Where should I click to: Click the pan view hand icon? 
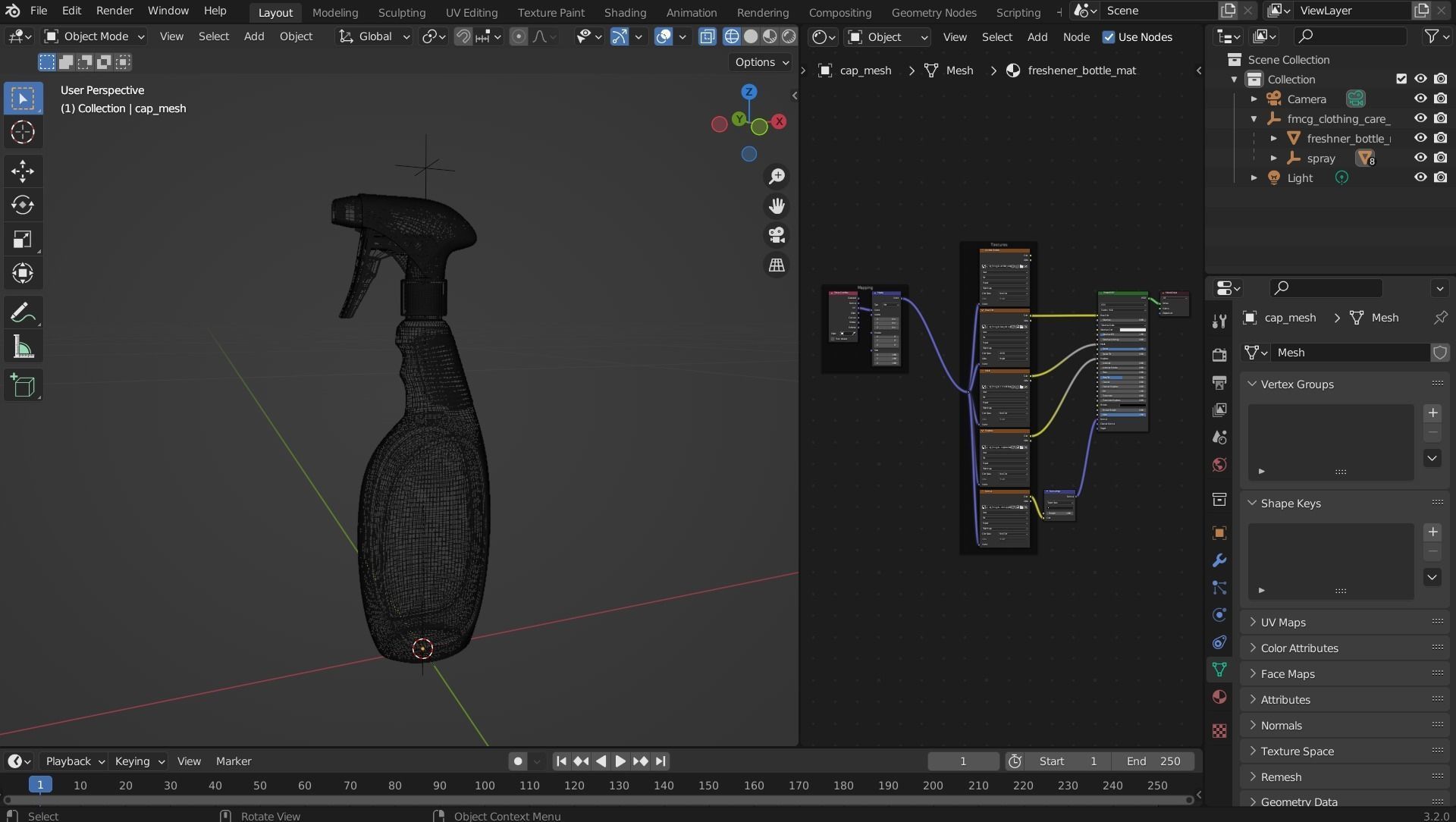coord(777,206)
